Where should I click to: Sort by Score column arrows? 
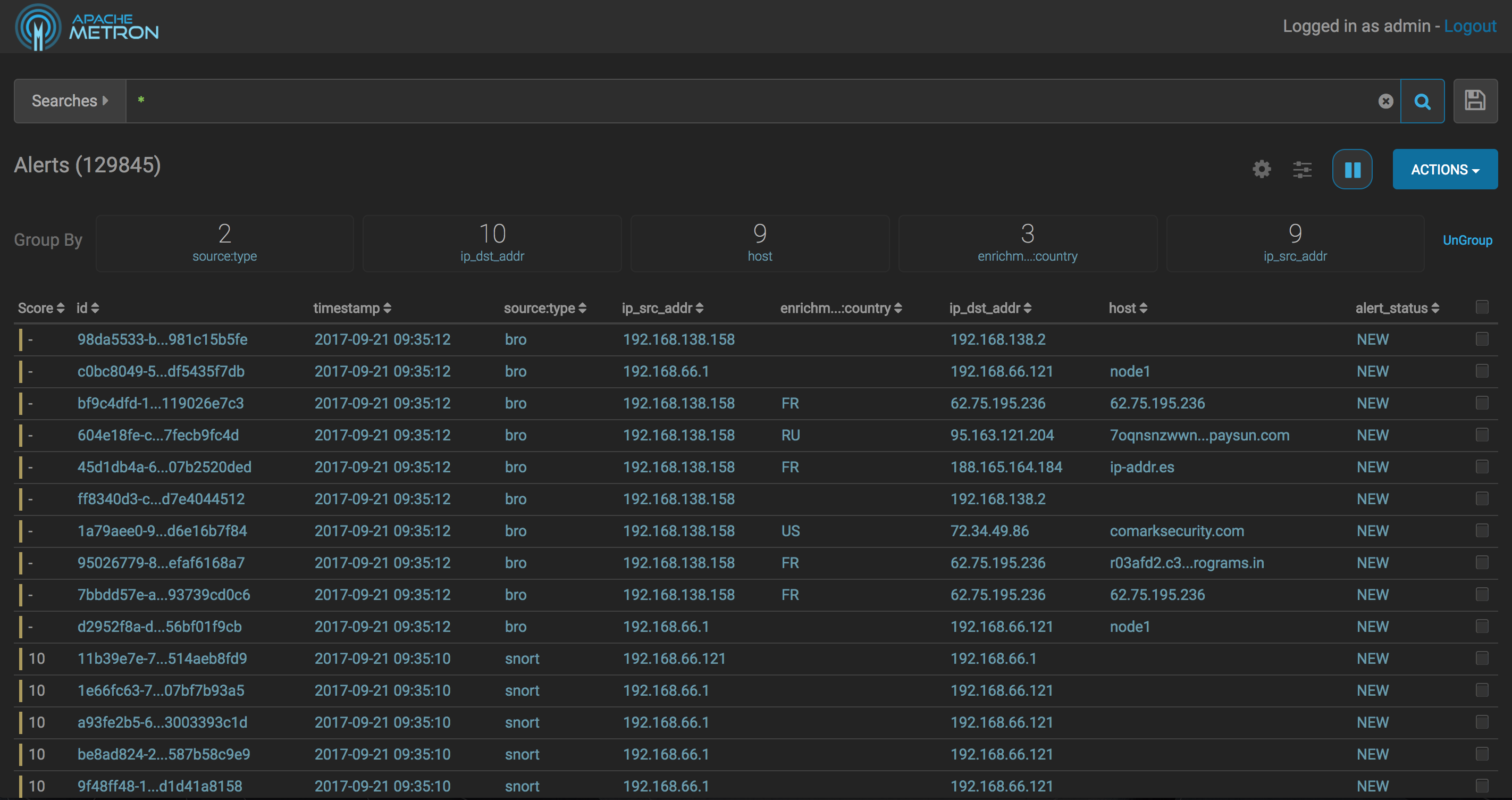point(60,309)
